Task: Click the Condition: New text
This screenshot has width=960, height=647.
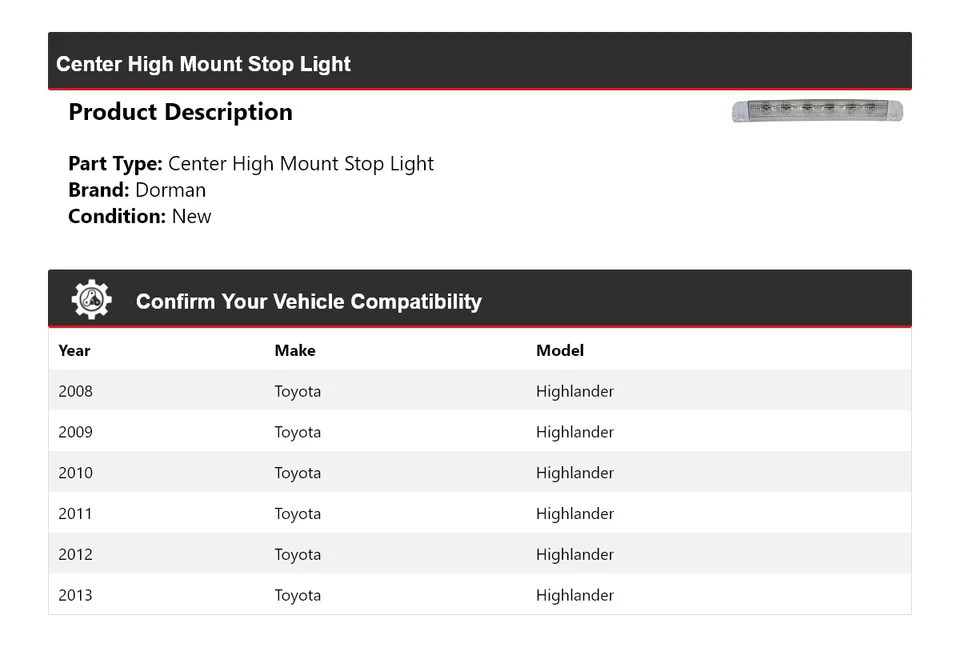Action: pos(140,216)
